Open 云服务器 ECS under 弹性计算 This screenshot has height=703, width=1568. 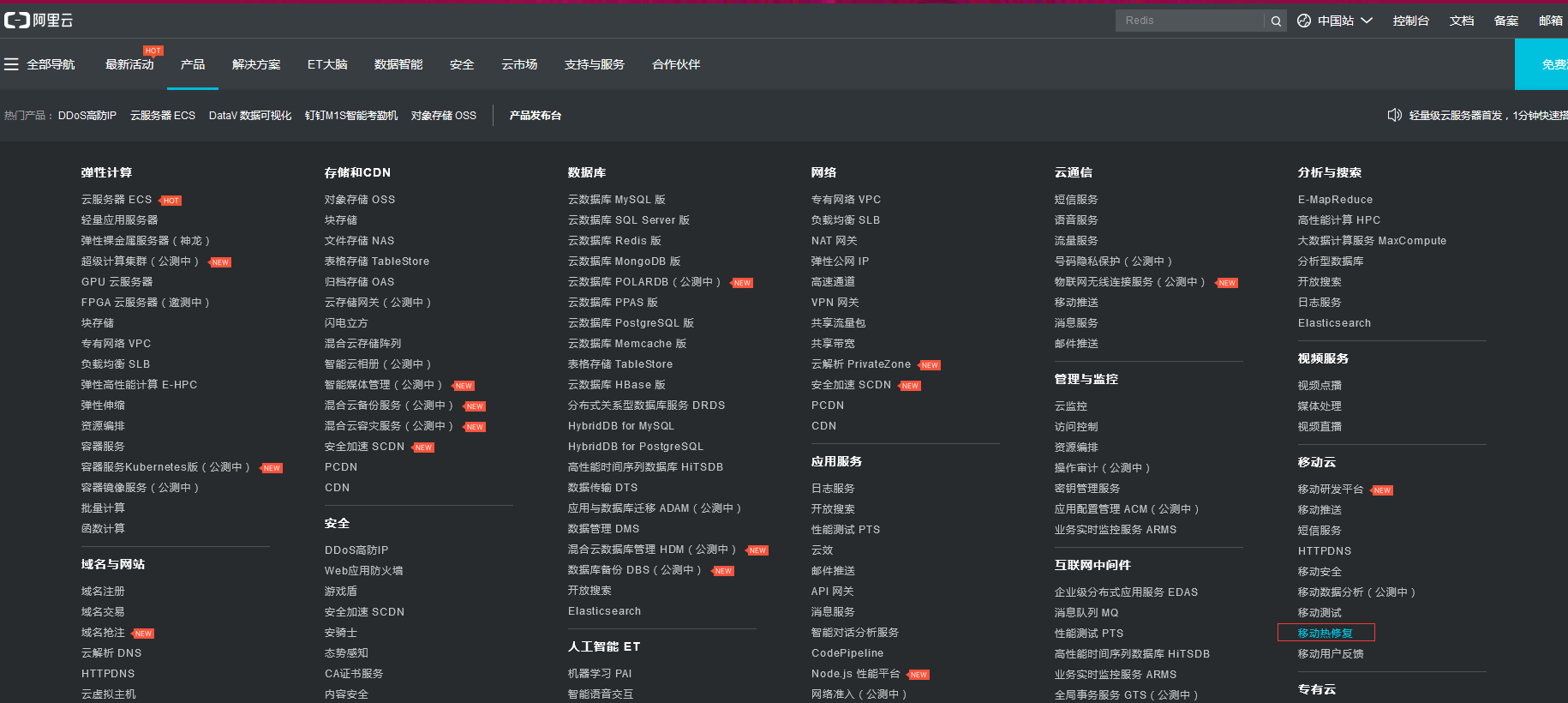117,200
